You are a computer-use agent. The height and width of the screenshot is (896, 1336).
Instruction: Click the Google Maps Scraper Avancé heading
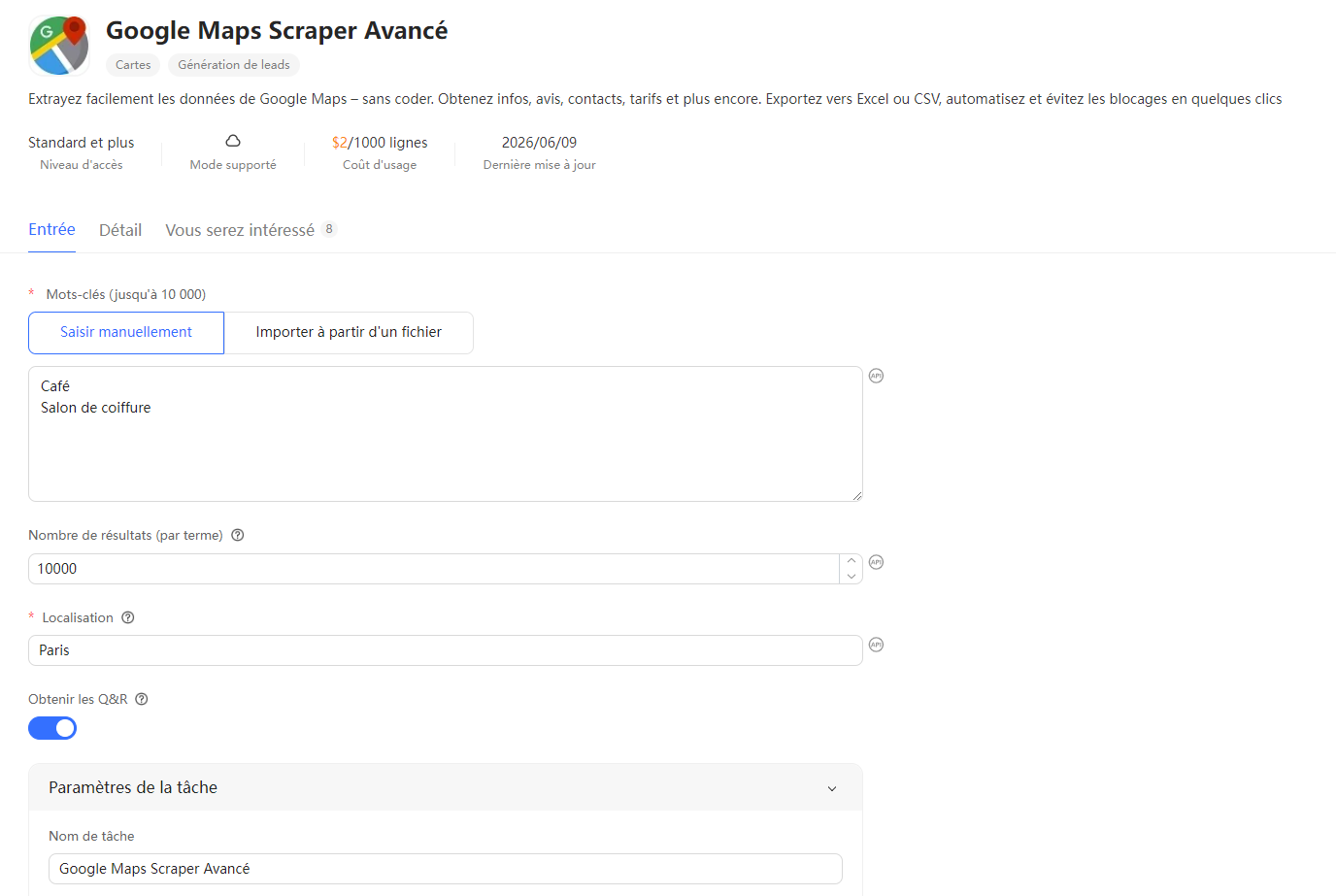pos(277,30)
